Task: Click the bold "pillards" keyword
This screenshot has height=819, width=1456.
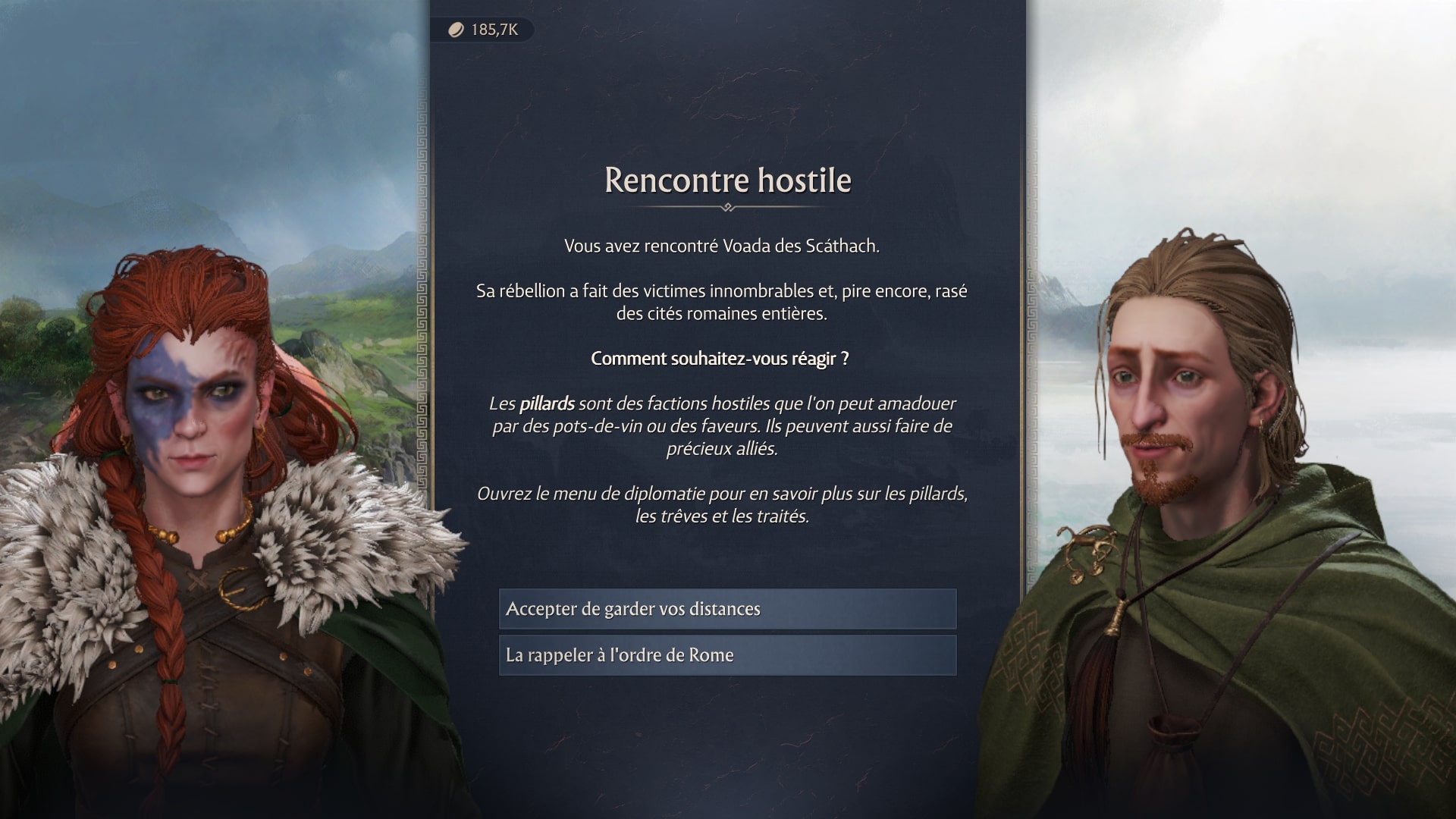Action: (x=547, y=403)
